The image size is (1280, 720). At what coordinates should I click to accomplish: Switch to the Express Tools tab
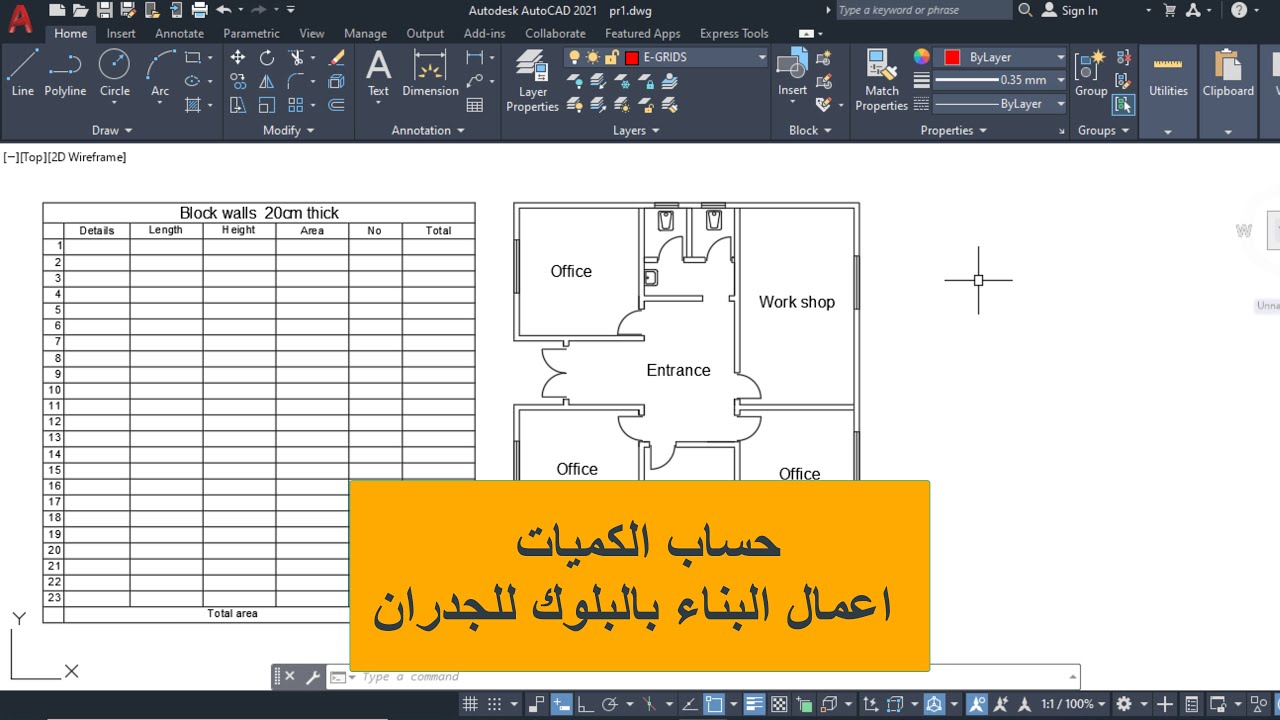(734, 33)
